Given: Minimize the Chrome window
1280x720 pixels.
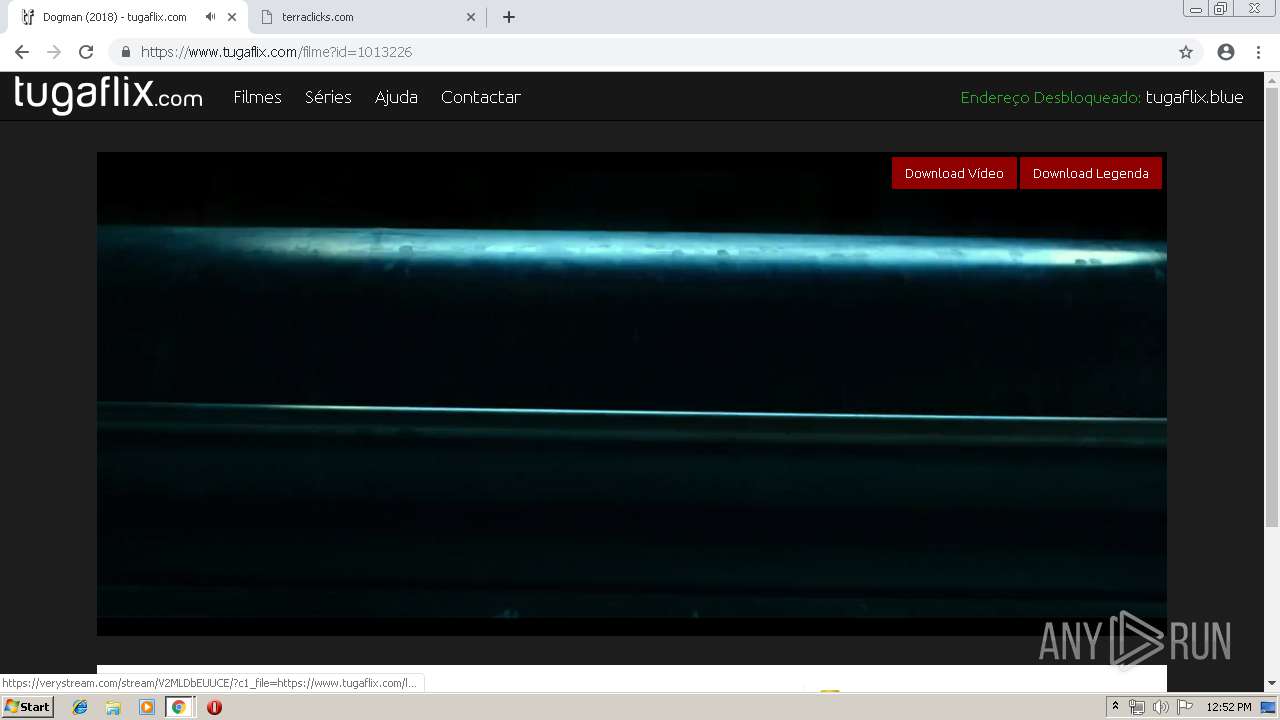Looking at the screenshot, I should tap(1195, 9).
